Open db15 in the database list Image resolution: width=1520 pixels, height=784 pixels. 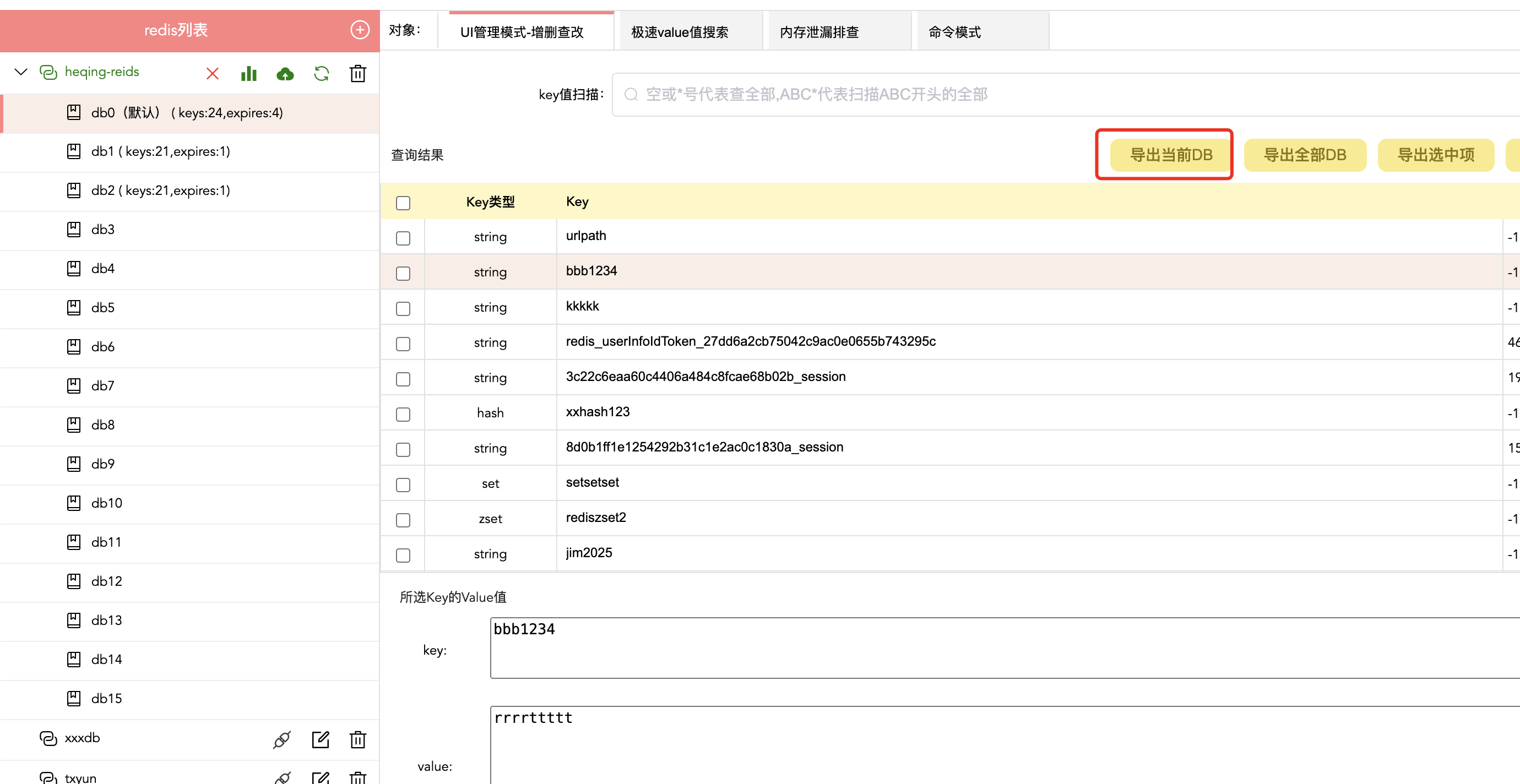coord(107,699)
